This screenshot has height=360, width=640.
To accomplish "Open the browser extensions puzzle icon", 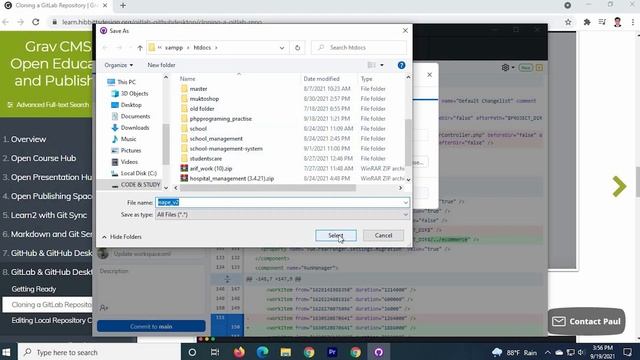I will [587, 22].
